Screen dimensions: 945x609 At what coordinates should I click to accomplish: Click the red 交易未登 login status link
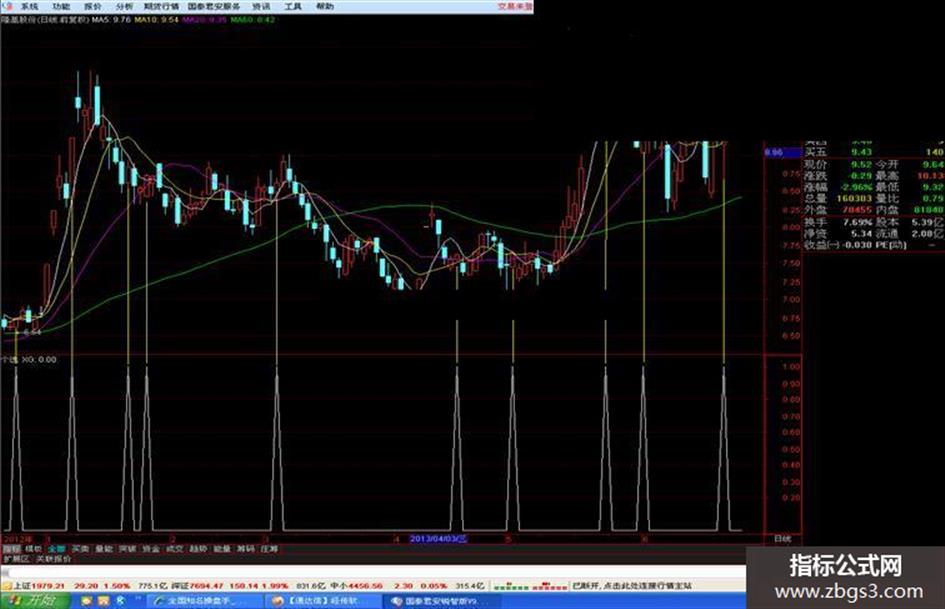tap(515, 7)
